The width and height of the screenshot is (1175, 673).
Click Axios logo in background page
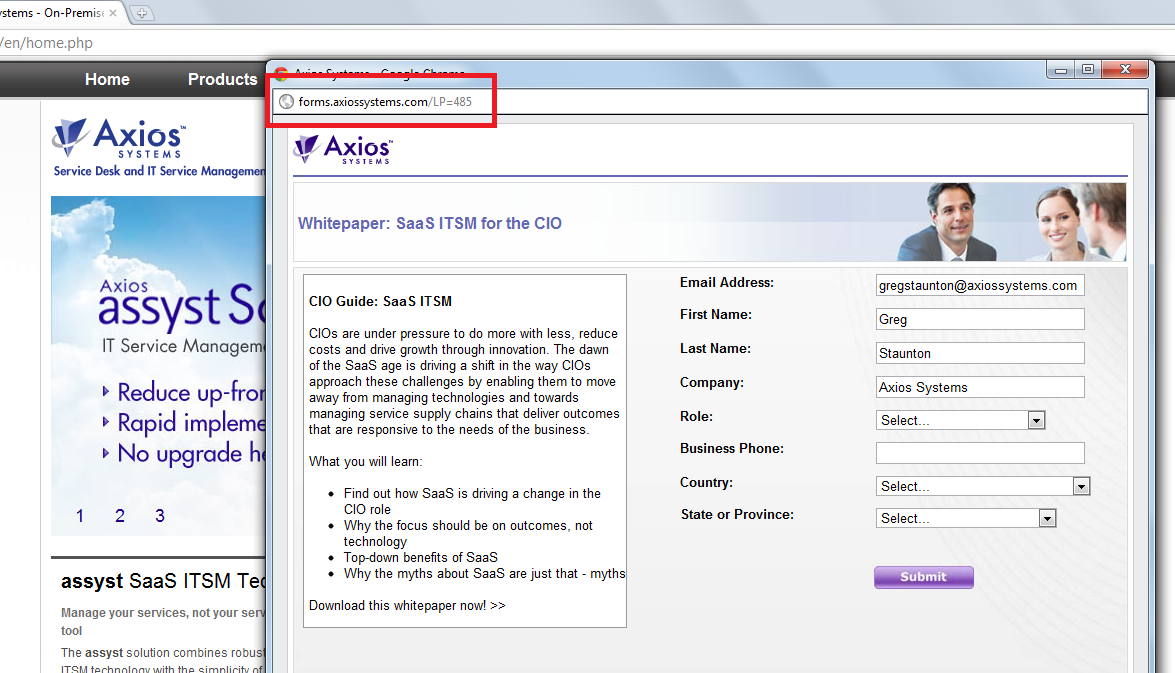click(118, 138)
